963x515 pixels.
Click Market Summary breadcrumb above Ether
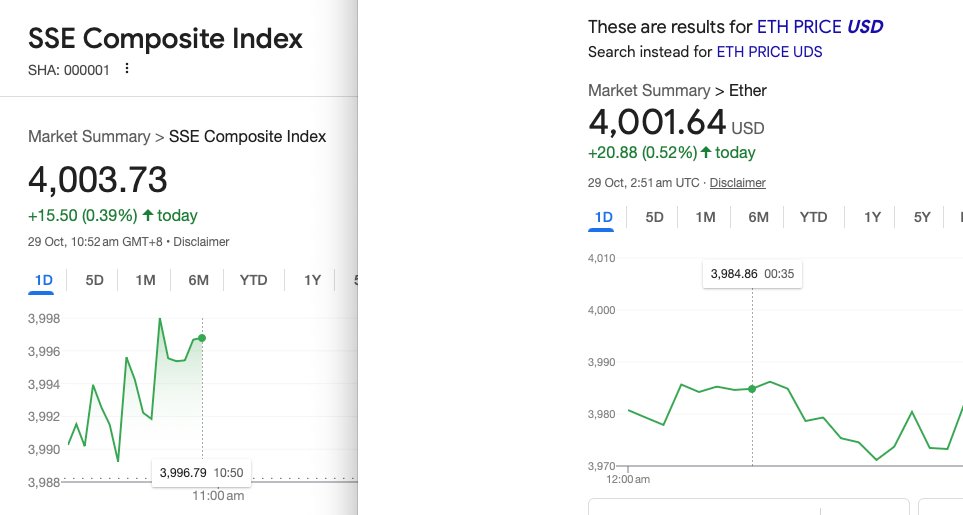click(649, 91)
